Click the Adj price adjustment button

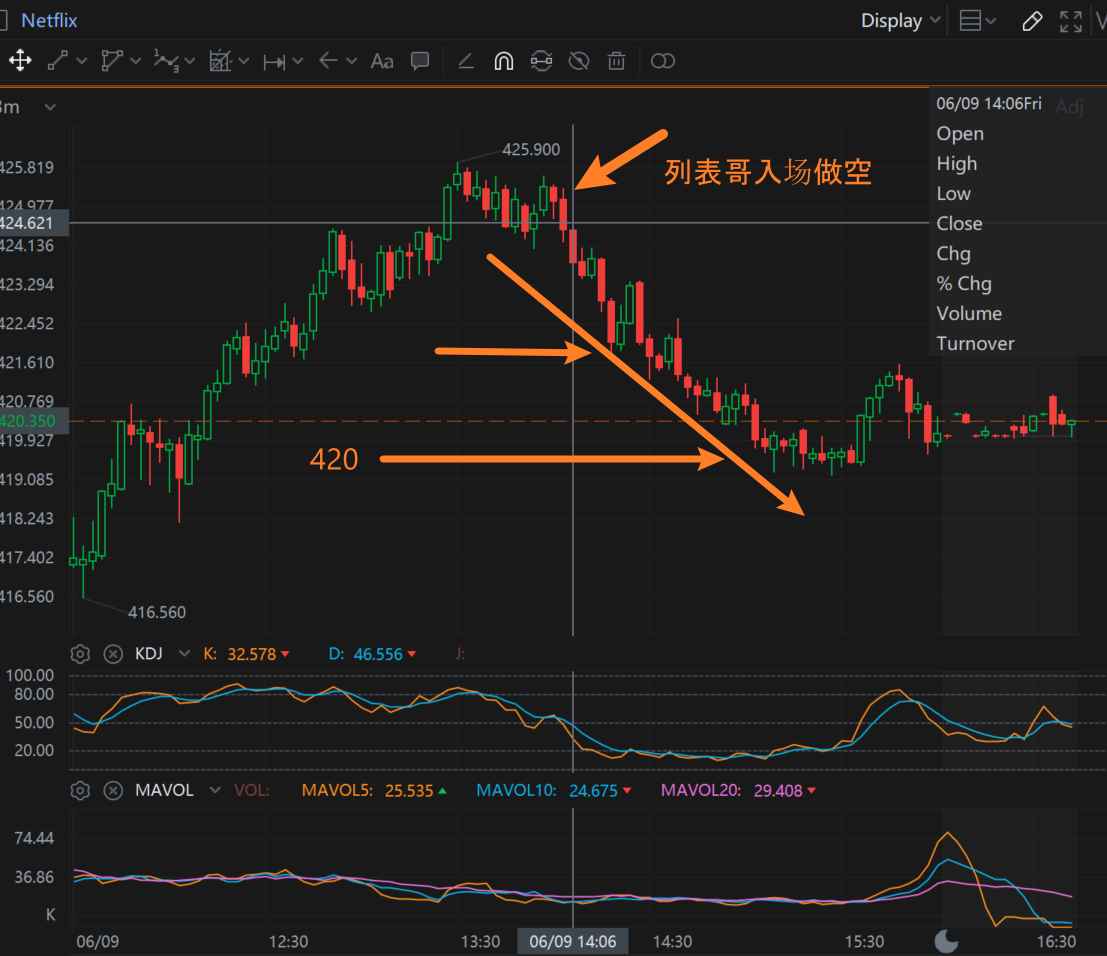(1069, 107)
